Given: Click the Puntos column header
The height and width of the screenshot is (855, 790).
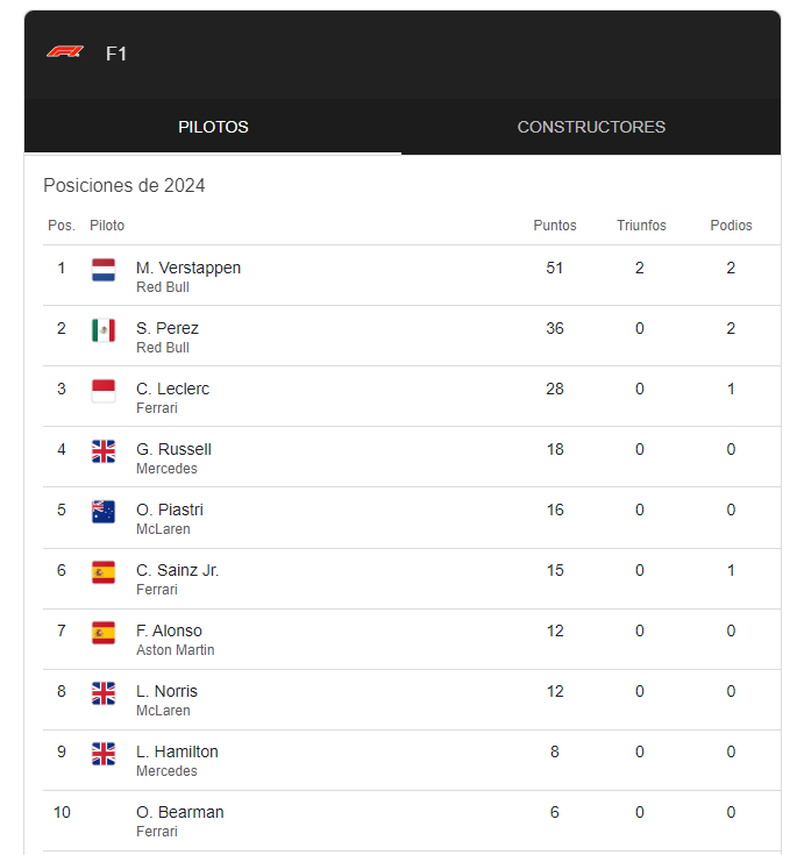Looking at the screenshot, I should (x=554, y=225).
